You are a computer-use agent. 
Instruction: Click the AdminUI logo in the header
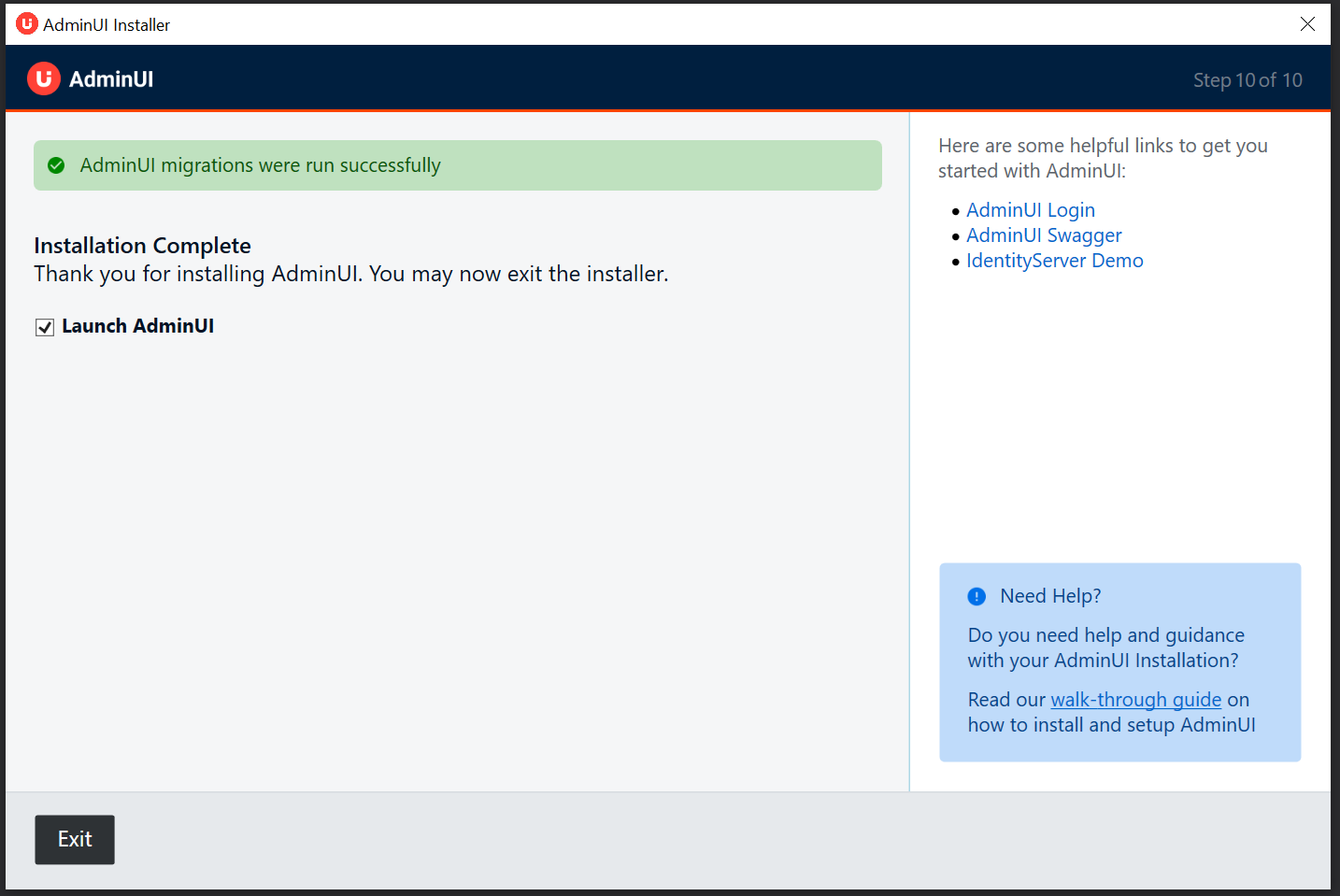(44, 79)
